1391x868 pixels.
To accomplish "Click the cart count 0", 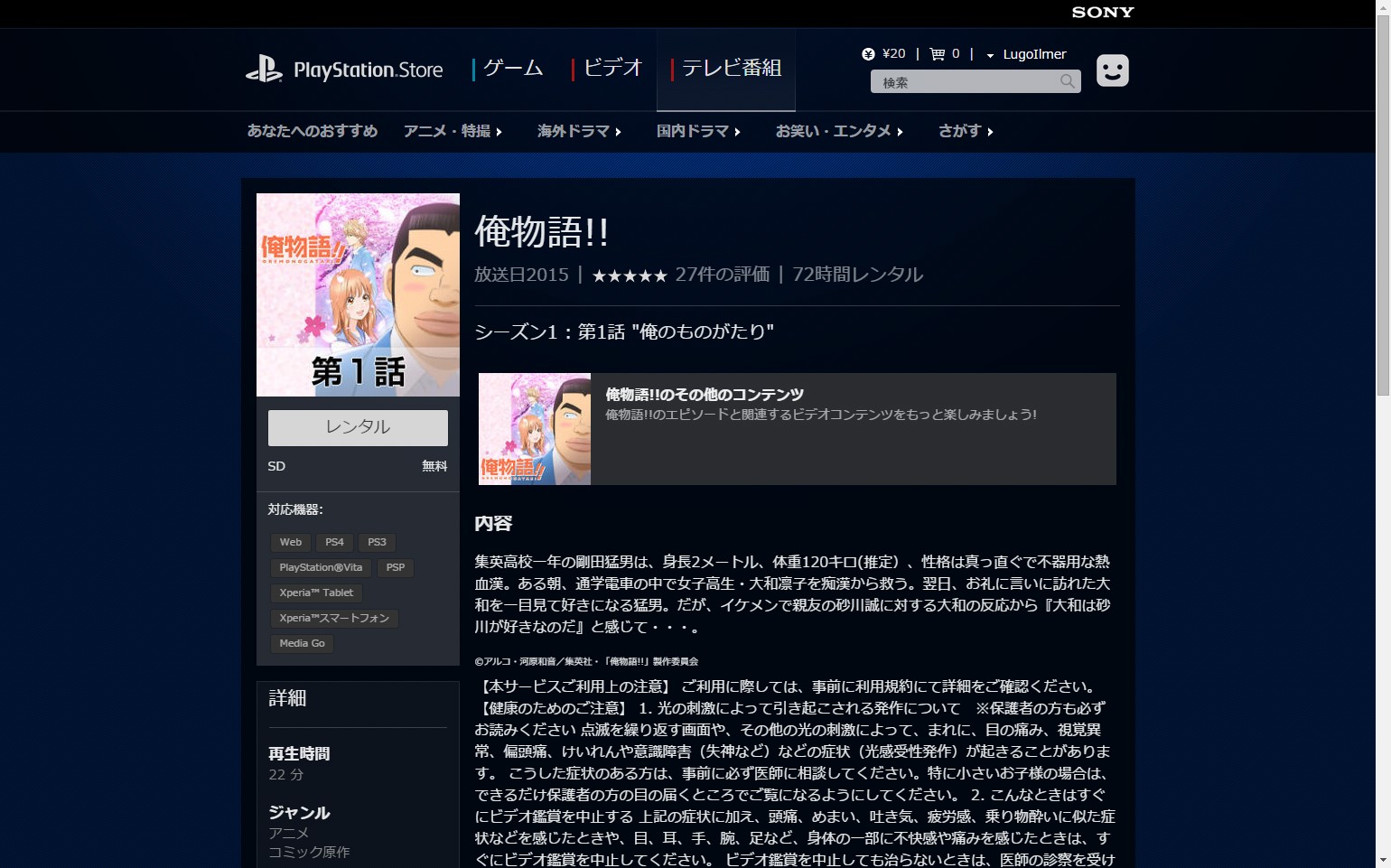I will tap(956, 54).
